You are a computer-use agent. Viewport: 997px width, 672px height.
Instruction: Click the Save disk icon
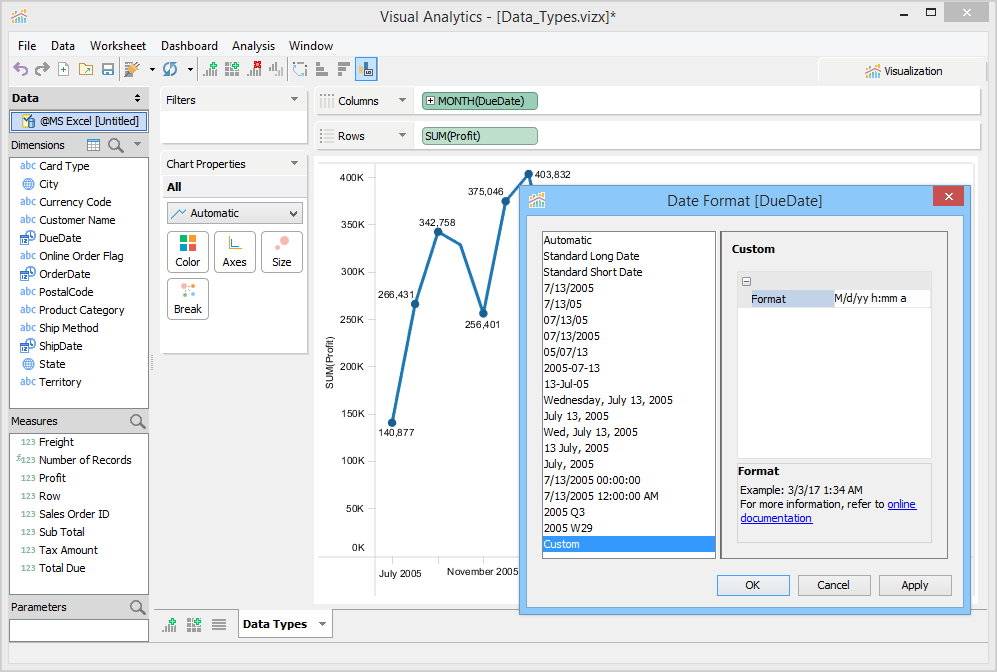click(107, 69)
